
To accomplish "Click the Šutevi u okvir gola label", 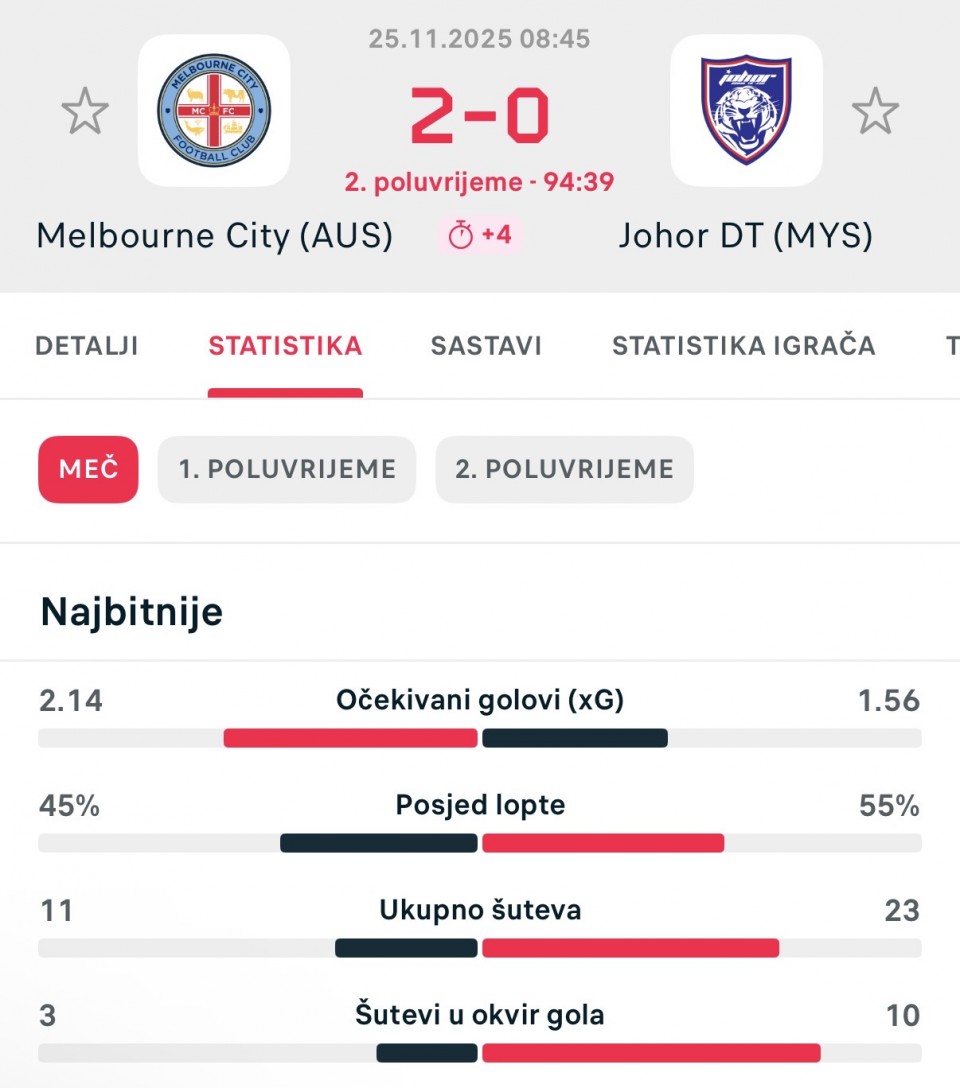I will pyautogui.click(x=480, y=1016).
